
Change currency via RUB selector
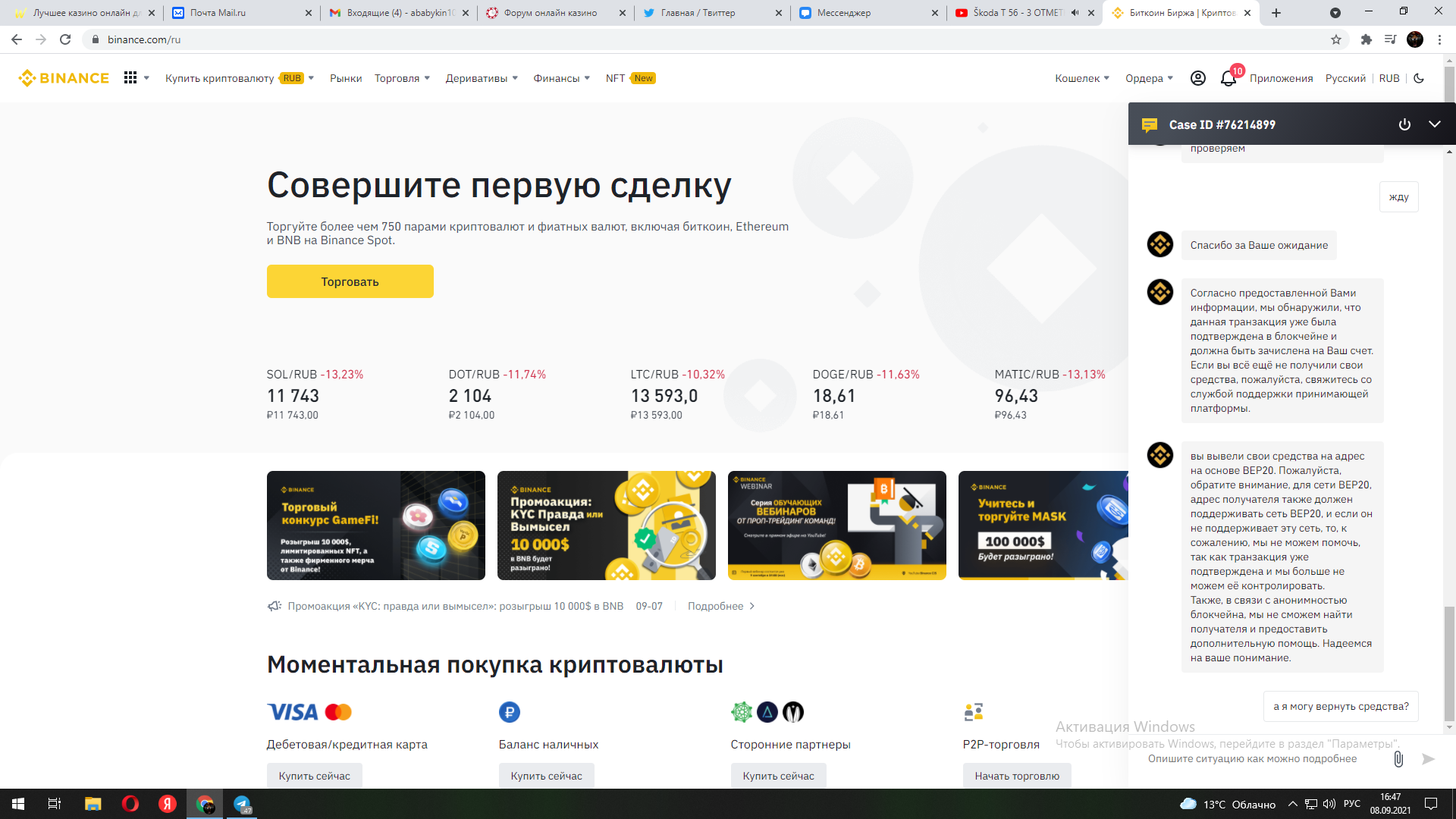(x=1389, y=78)
